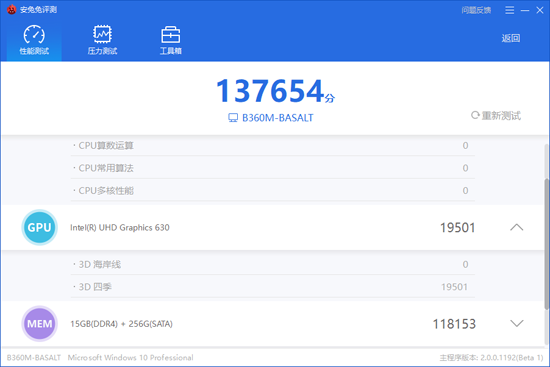Viewport: 550px width, 367px height.
Task: Switch to the 压力测试 stress test tab
Action: tap(102, 40)
